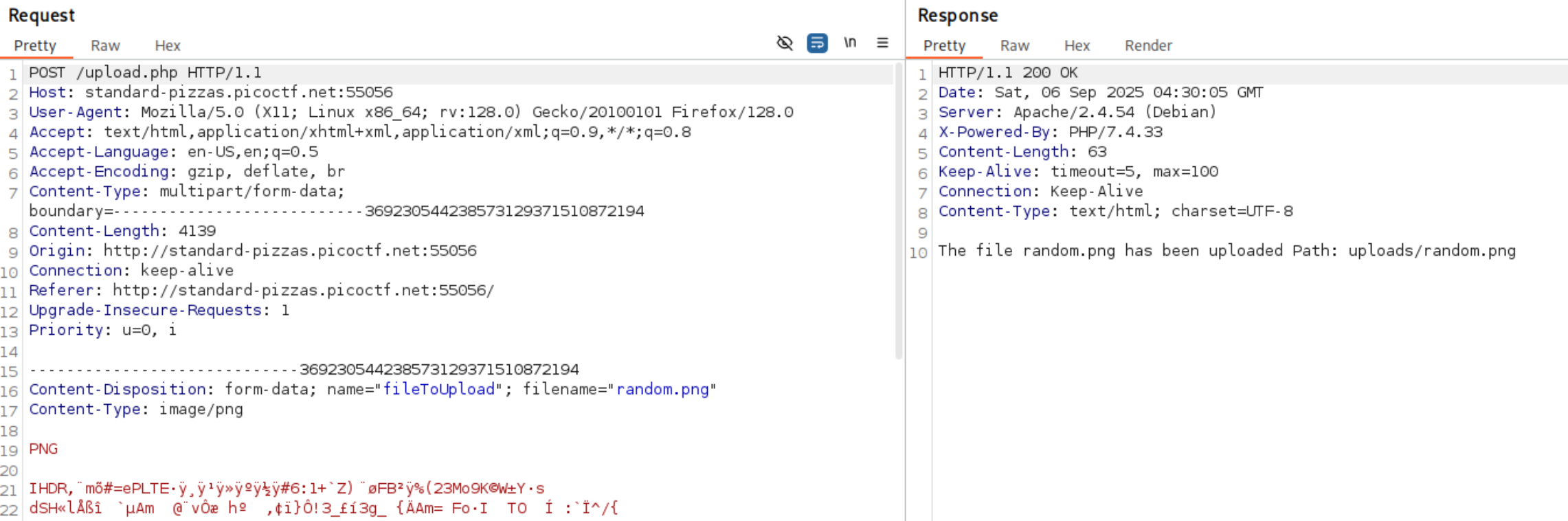Click the HTTP/1.1 200 OK status line
Screen dimensions: 1568x521
point(1008,72)
